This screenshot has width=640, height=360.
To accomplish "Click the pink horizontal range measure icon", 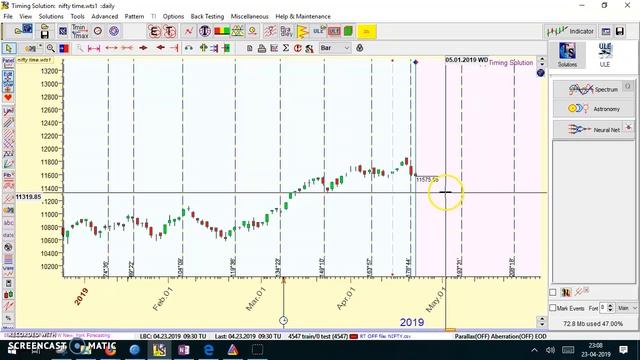I will pos(94,48).
